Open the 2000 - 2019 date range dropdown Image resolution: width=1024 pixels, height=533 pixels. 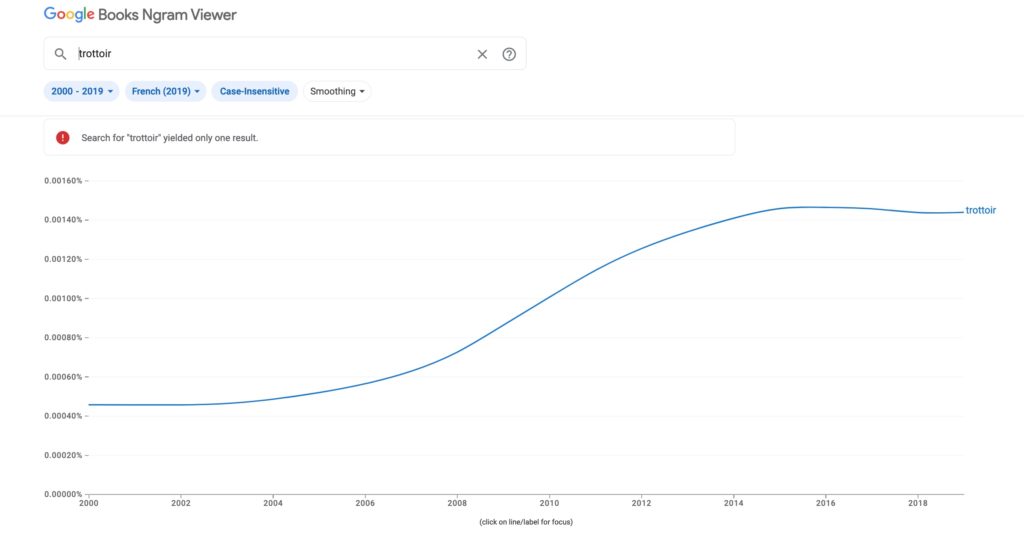tap(82, 91)
